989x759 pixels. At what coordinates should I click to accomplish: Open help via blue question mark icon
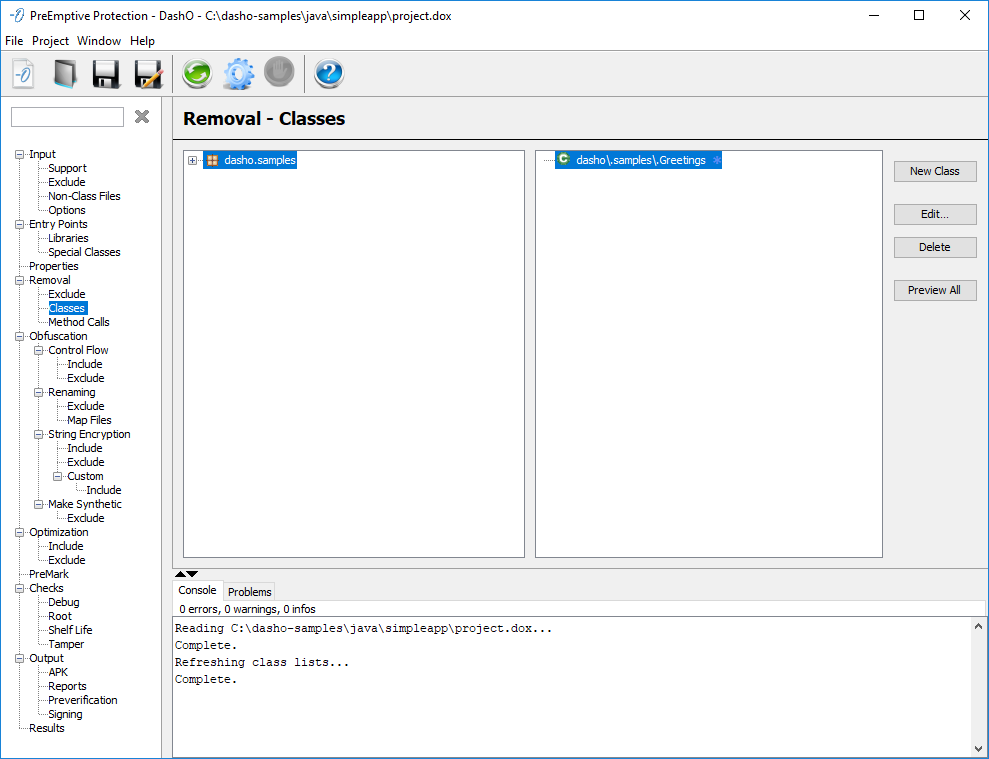click(329, 74)
